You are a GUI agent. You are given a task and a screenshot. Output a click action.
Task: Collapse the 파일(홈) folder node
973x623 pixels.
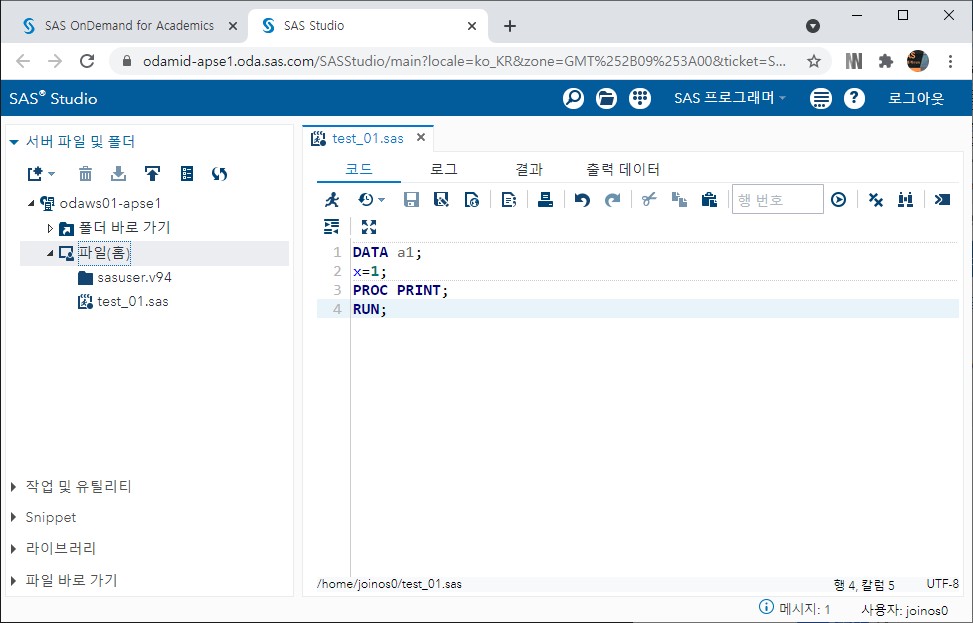[50, 253]
